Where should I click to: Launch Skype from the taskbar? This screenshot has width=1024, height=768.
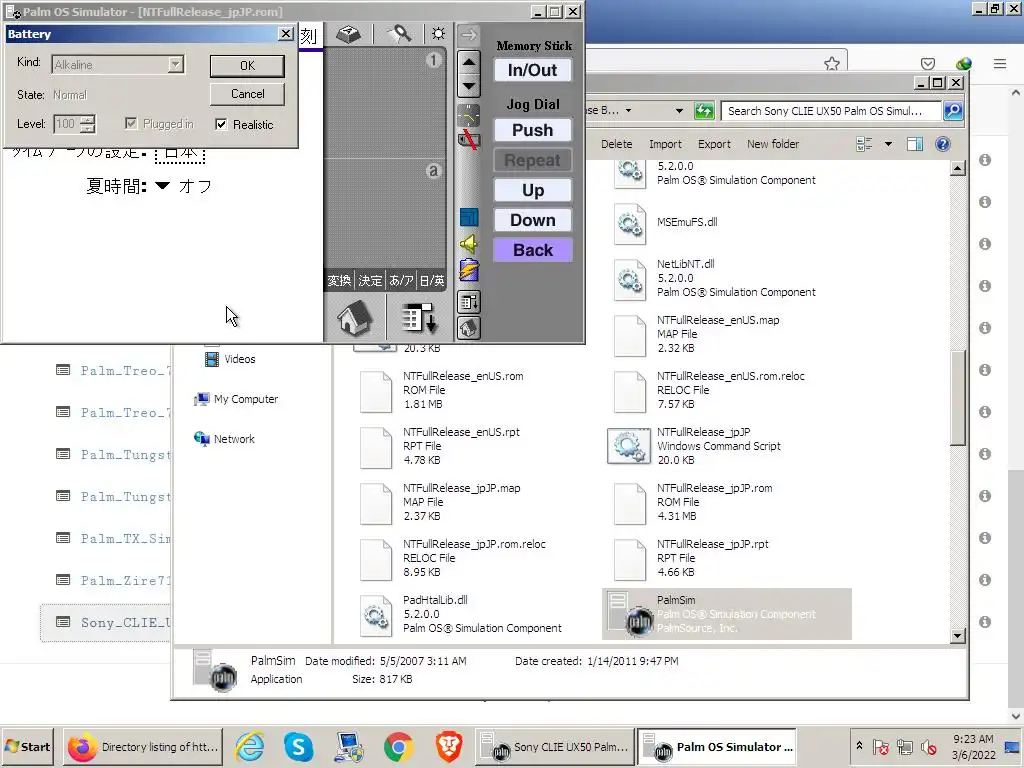(x=298, y=746)
